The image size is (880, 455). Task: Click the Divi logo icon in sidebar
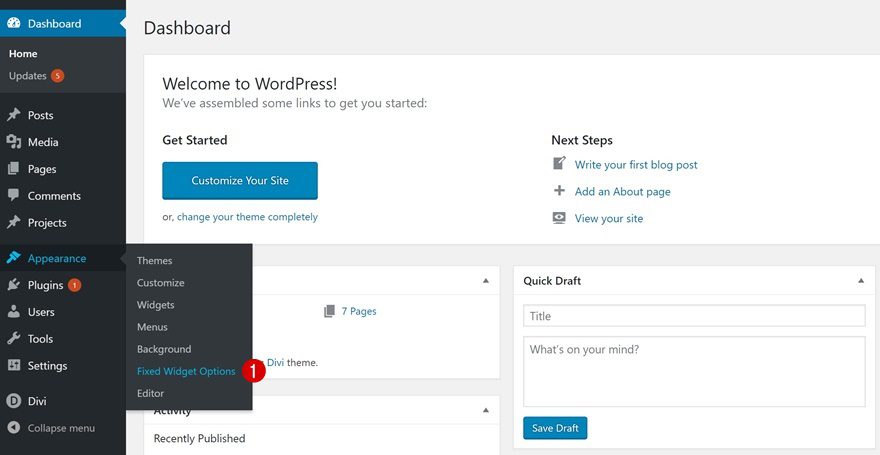click(x=14, y=401)
